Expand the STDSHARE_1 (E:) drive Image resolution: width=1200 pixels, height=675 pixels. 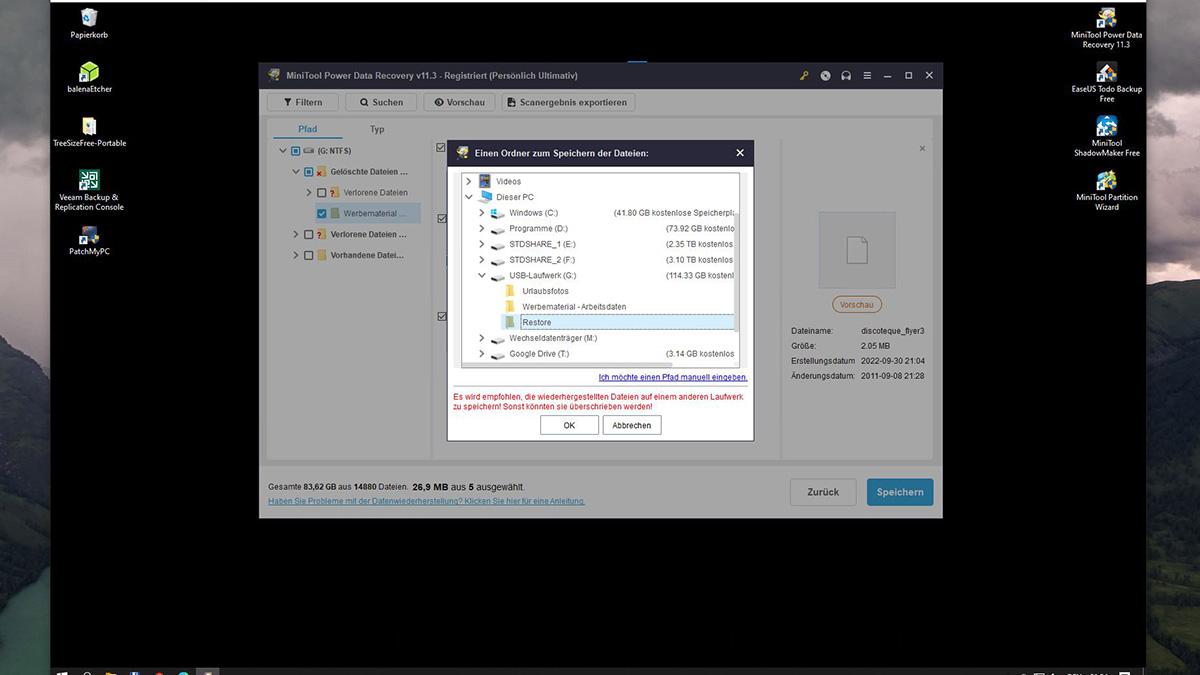[x=481, y=244]
